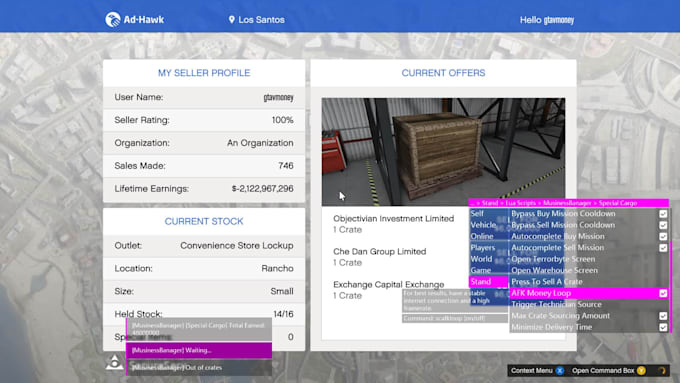Click the Los Santos location pin icon
Viewport: 680px width, 383px height.
click(232, 20)
